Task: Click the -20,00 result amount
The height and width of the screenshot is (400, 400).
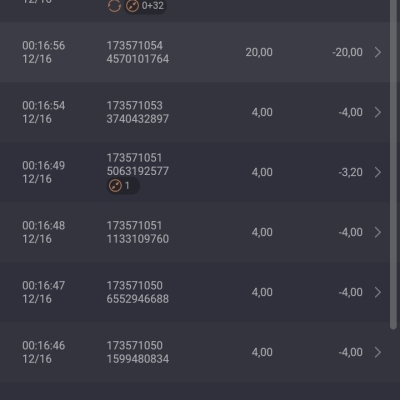Action: [x=347, y=52]
